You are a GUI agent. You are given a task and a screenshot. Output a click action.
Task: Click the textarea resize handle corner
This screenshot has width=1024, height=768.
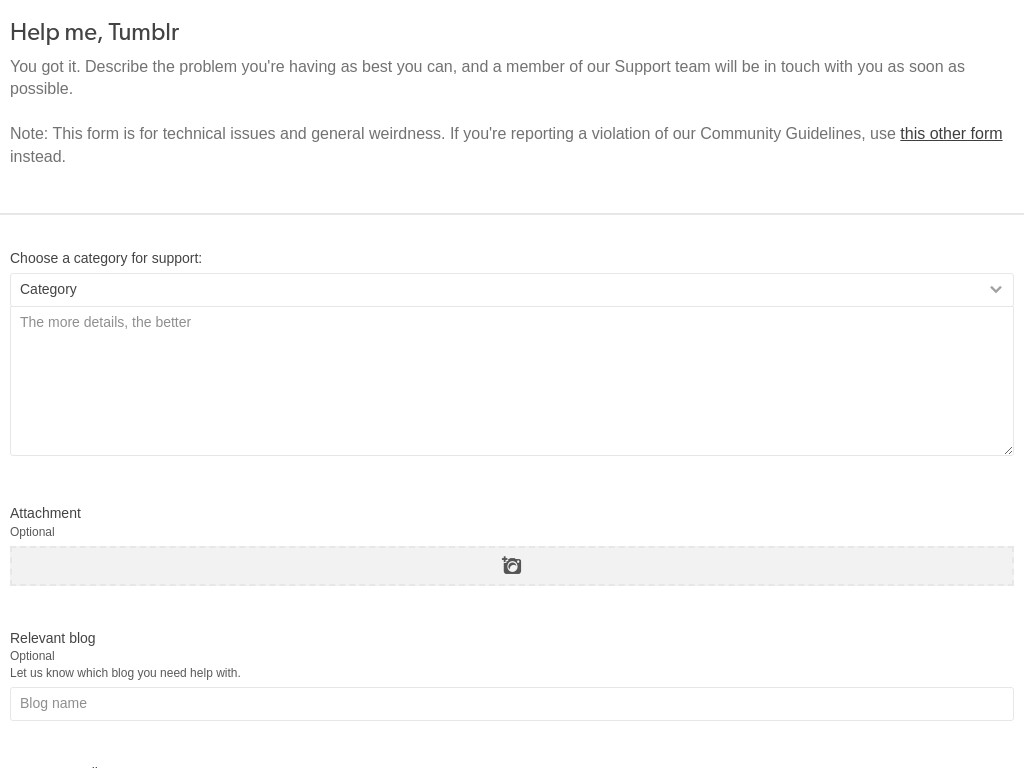click(1008, 450)
